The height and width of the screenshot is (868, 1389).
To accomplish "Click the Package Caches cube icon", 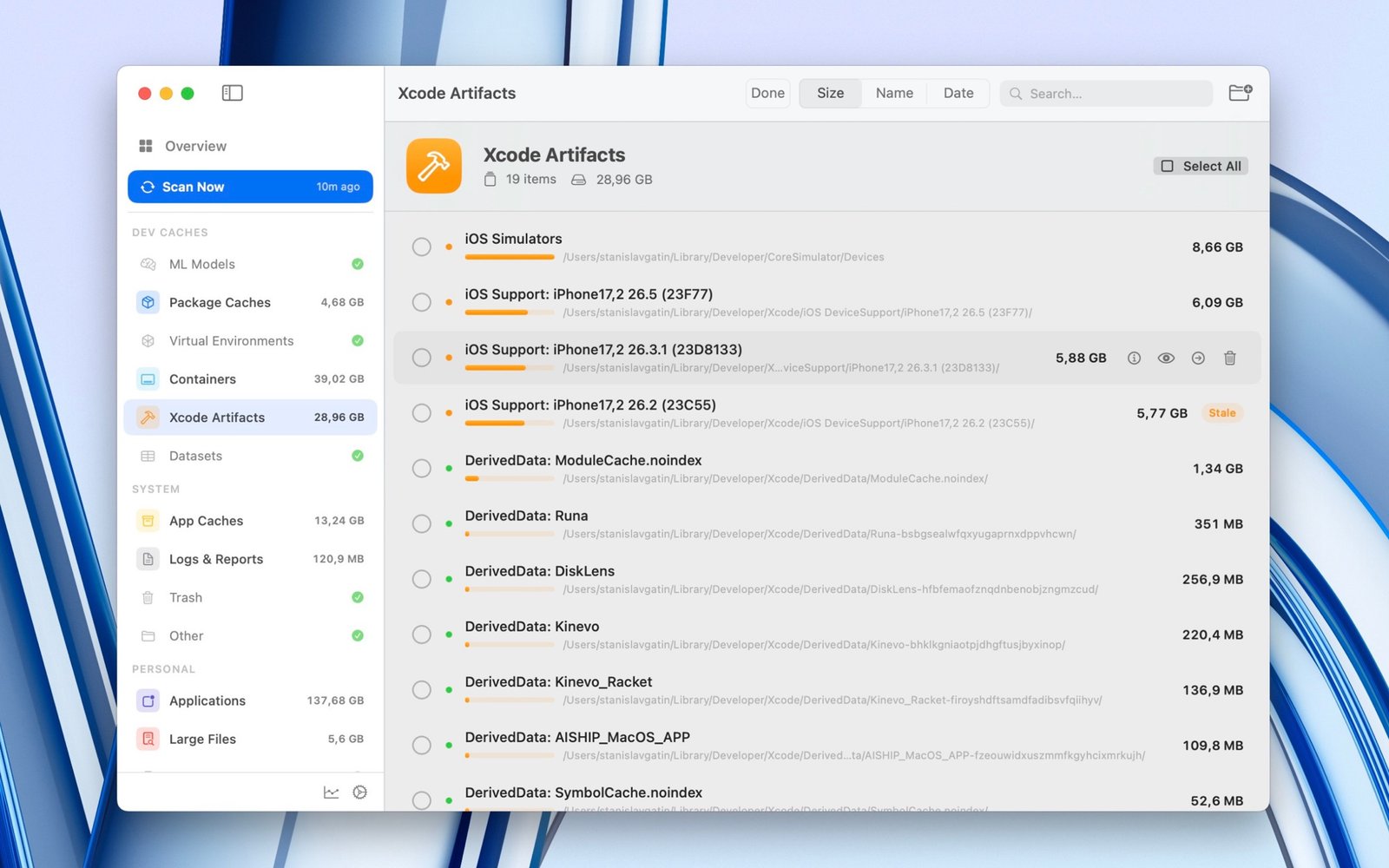I will click(x=148, y=302).
